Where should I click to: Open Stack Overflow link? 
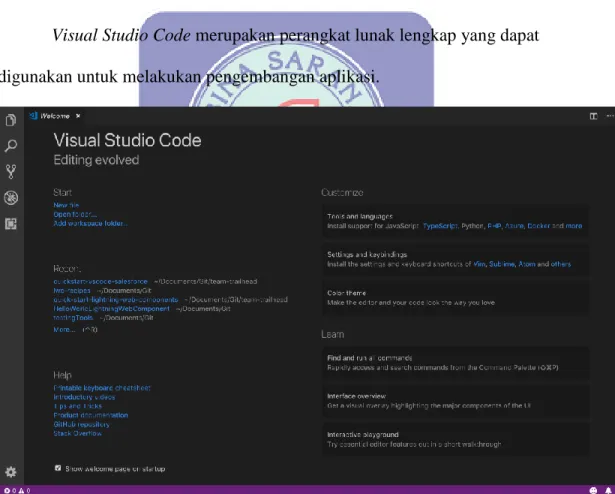click(78, 434)
